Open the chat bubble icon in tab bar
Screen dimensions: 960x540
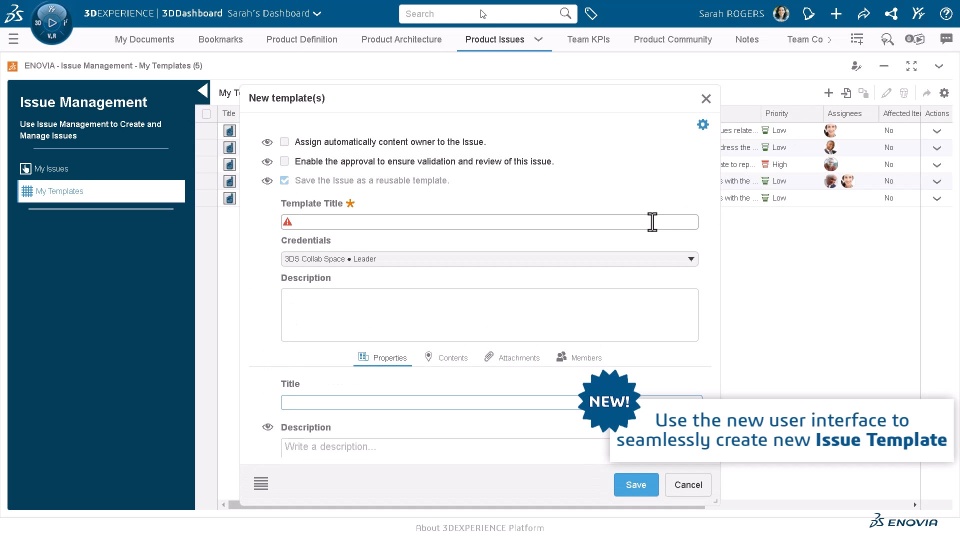pos(946,39)
